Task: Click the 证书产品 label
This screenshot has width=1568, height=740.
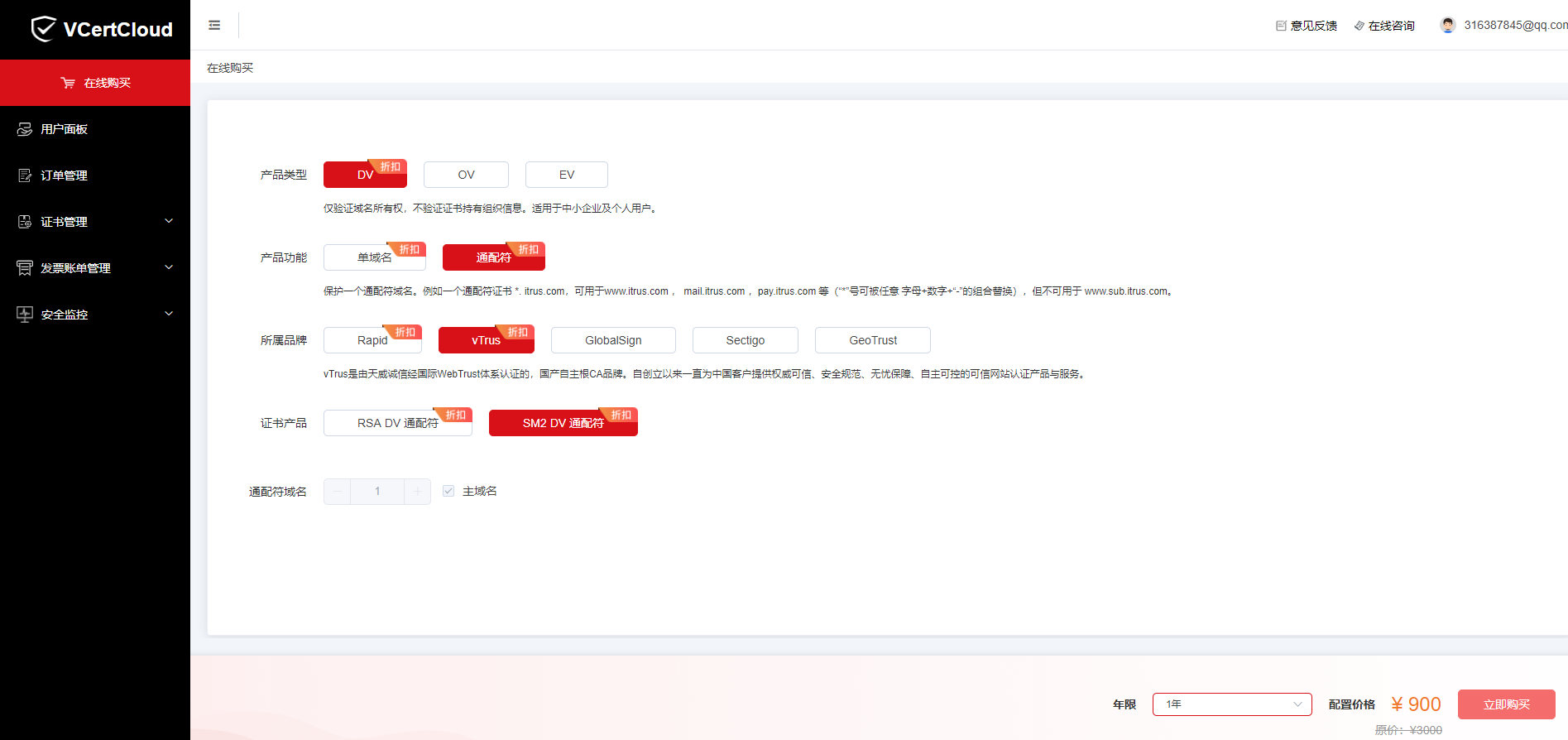Action: [284, 423]
